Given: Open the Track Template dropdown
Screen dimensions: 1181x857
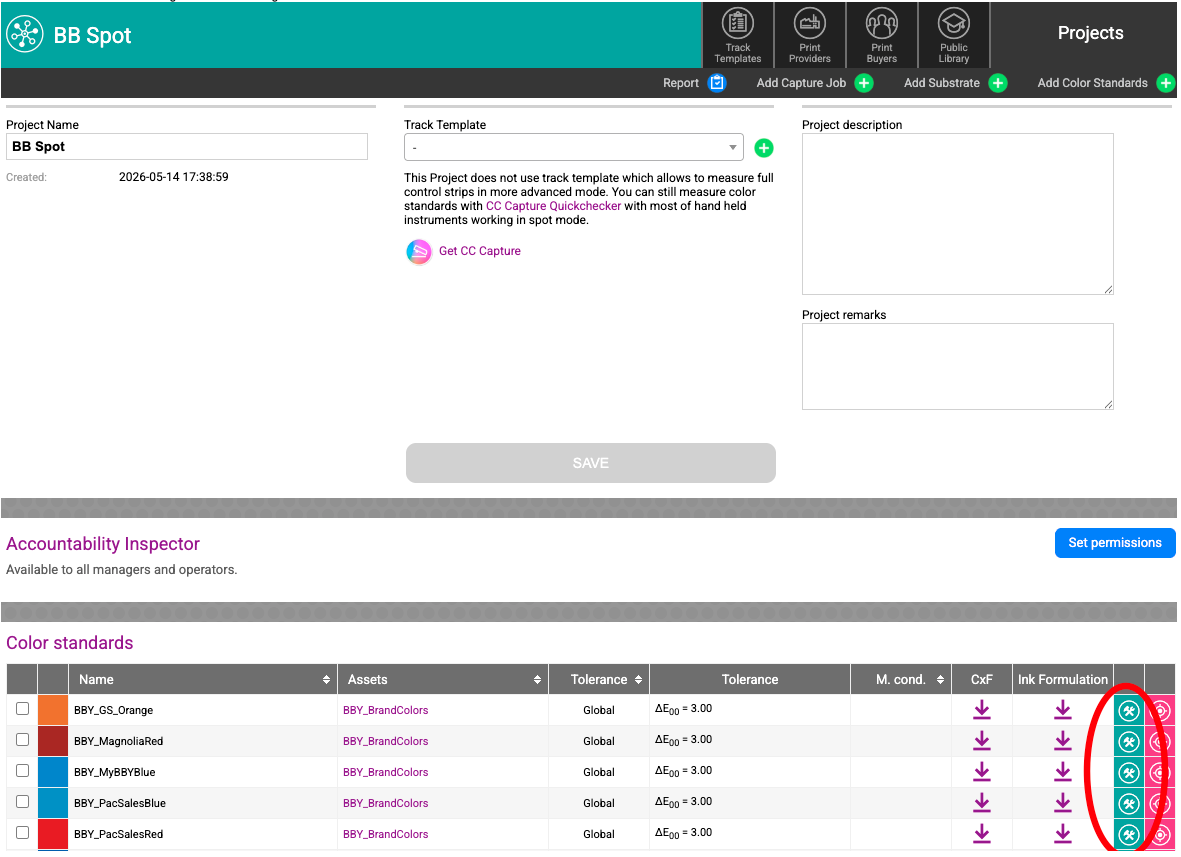Looking at the screenshot, I should pyautogui.click(x=573, y=147).
